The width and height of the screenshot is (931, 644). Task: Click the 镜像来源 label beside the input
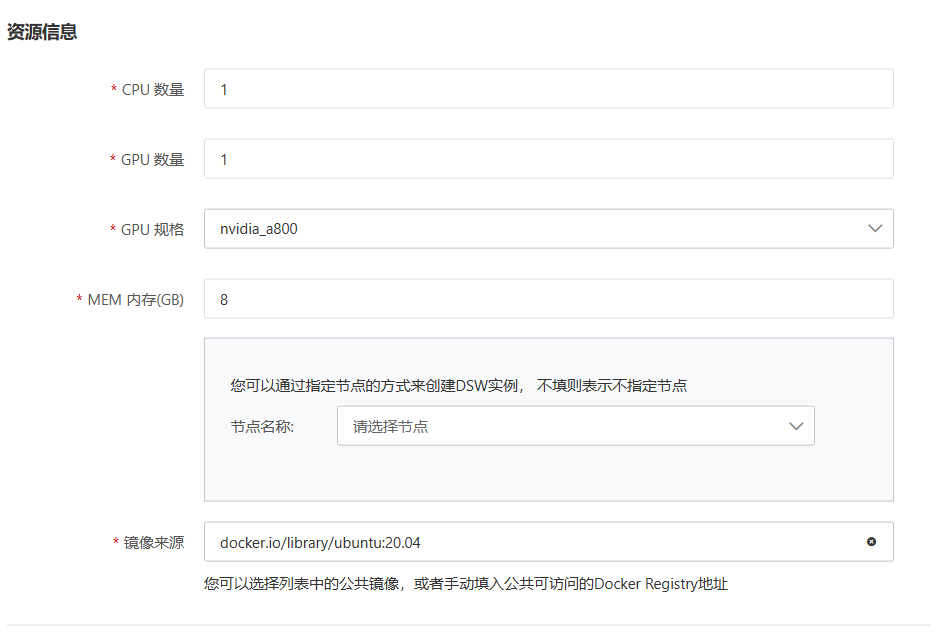tap(154, 541)
